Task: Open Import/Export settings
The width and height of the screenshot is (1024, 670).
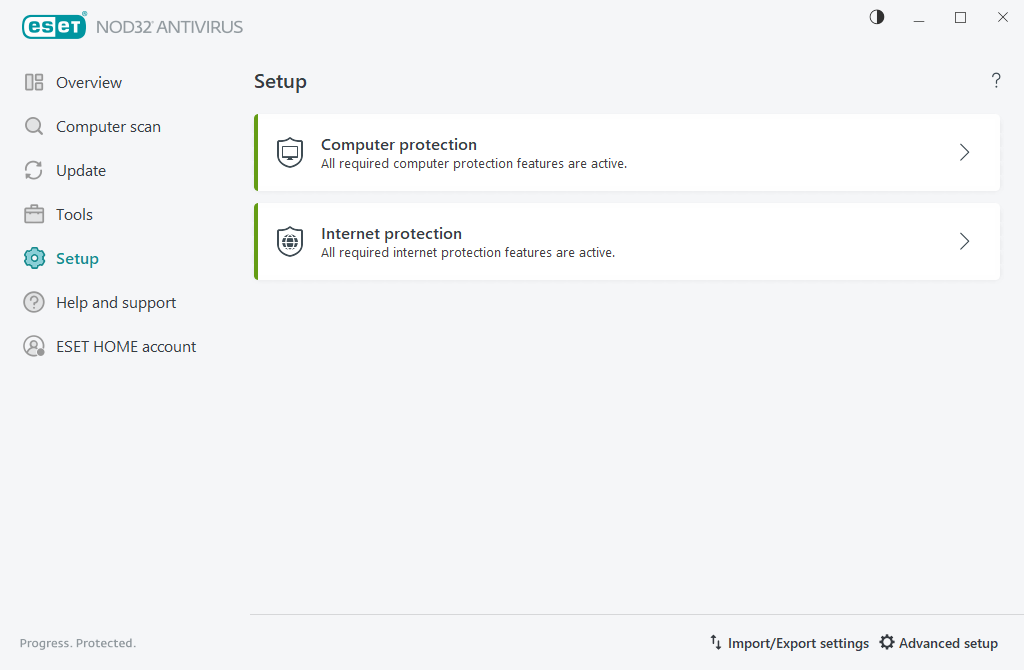Action: (789, 643)
